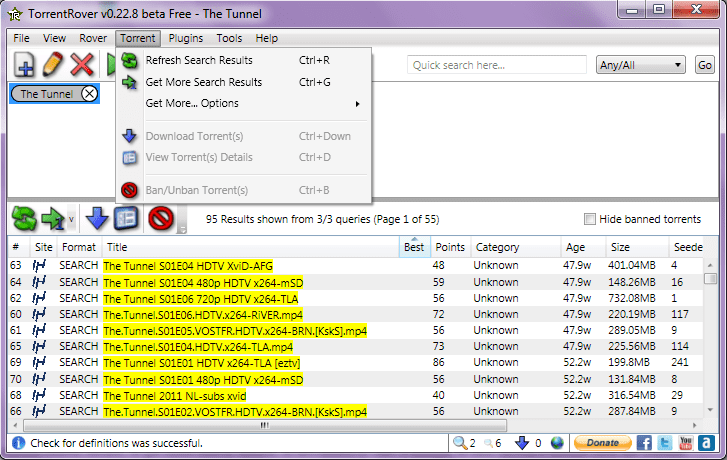Click the pencil edit search icon
Screen dimensions: 727x460
tap(52, 64)
